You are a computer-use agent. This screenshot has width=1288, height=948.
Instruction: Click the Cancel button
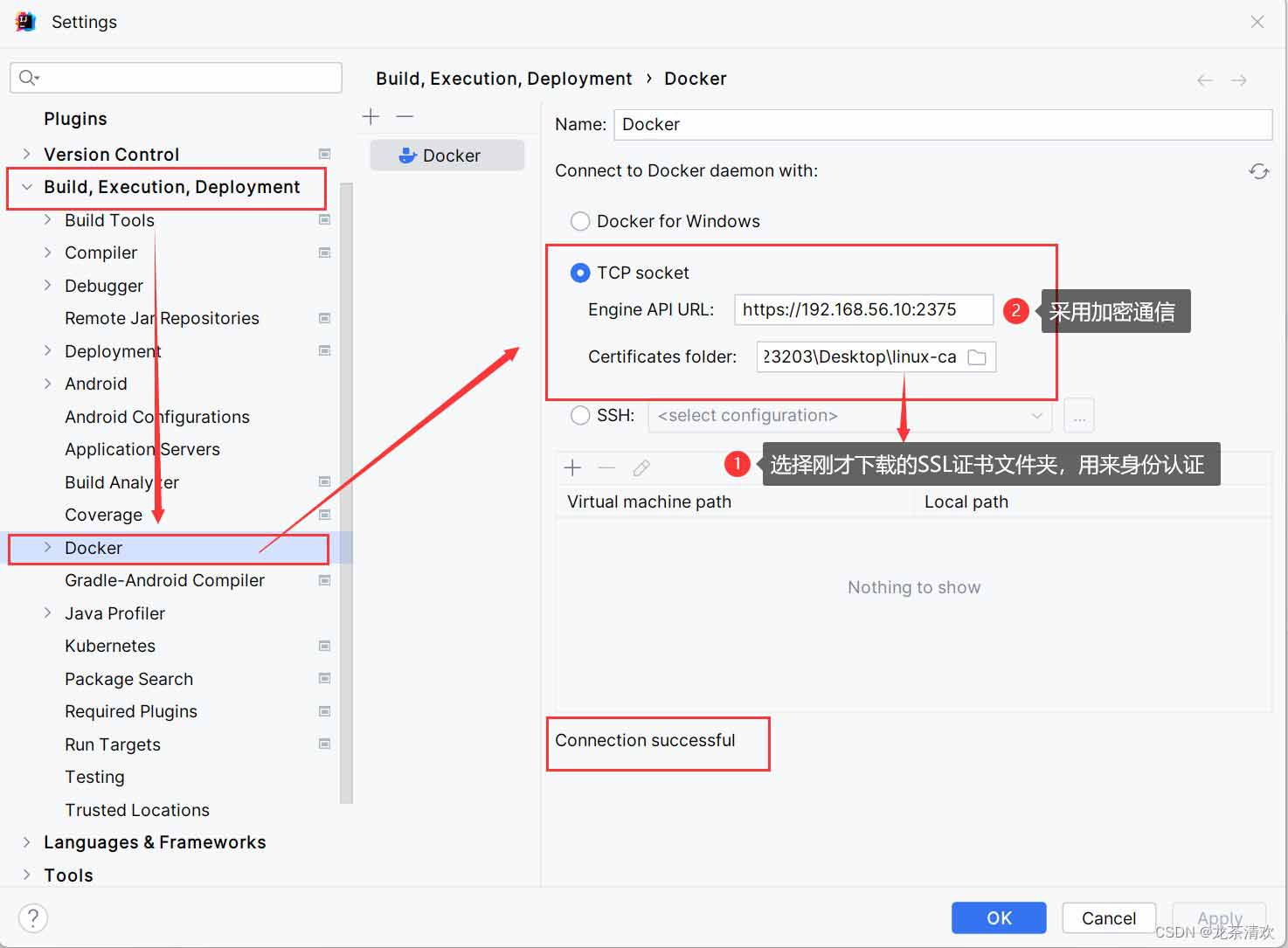pos(1109,917)
